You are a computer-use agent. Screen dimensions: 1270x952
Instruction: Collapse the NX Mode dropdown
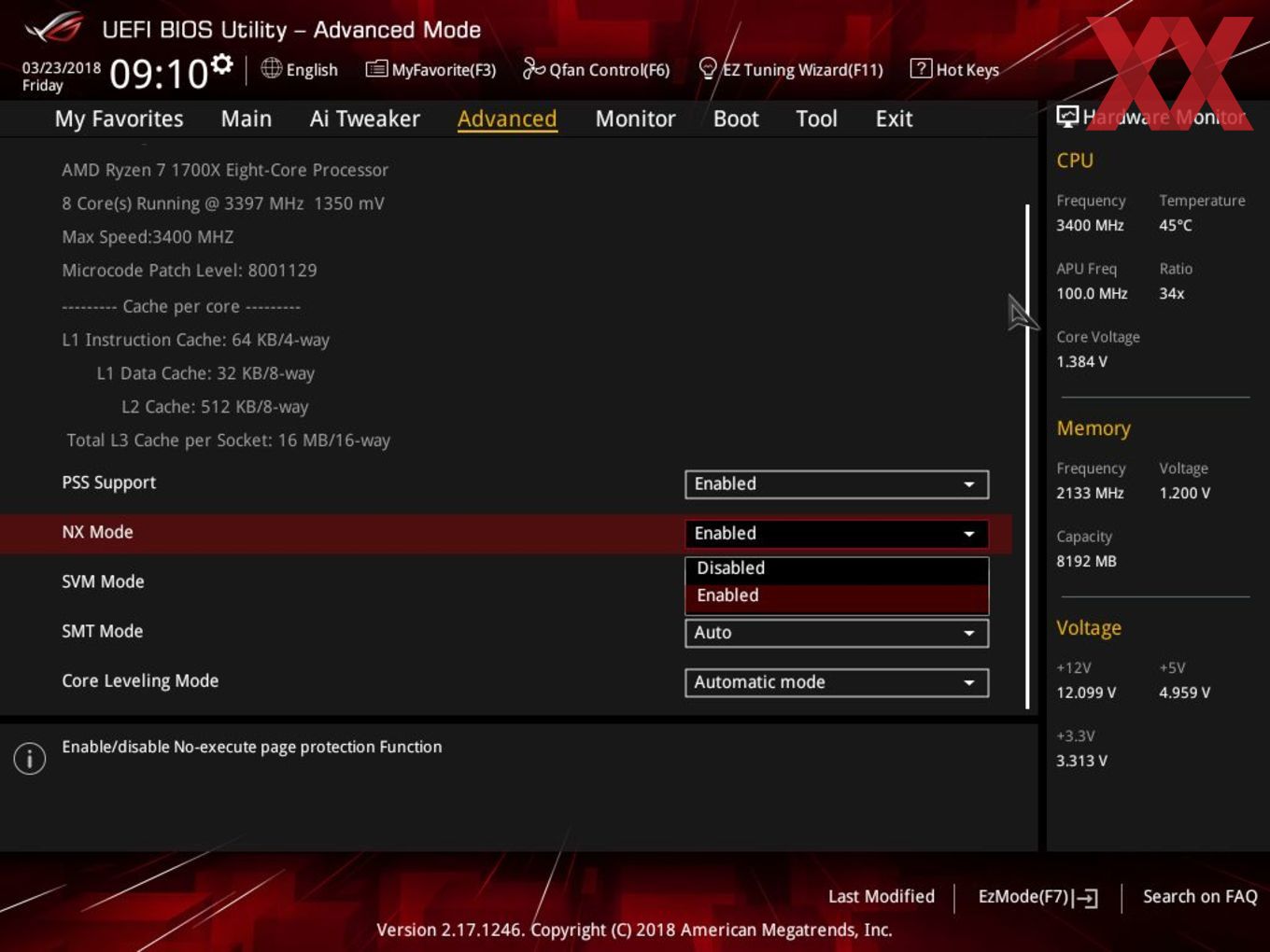coord(837,533)
